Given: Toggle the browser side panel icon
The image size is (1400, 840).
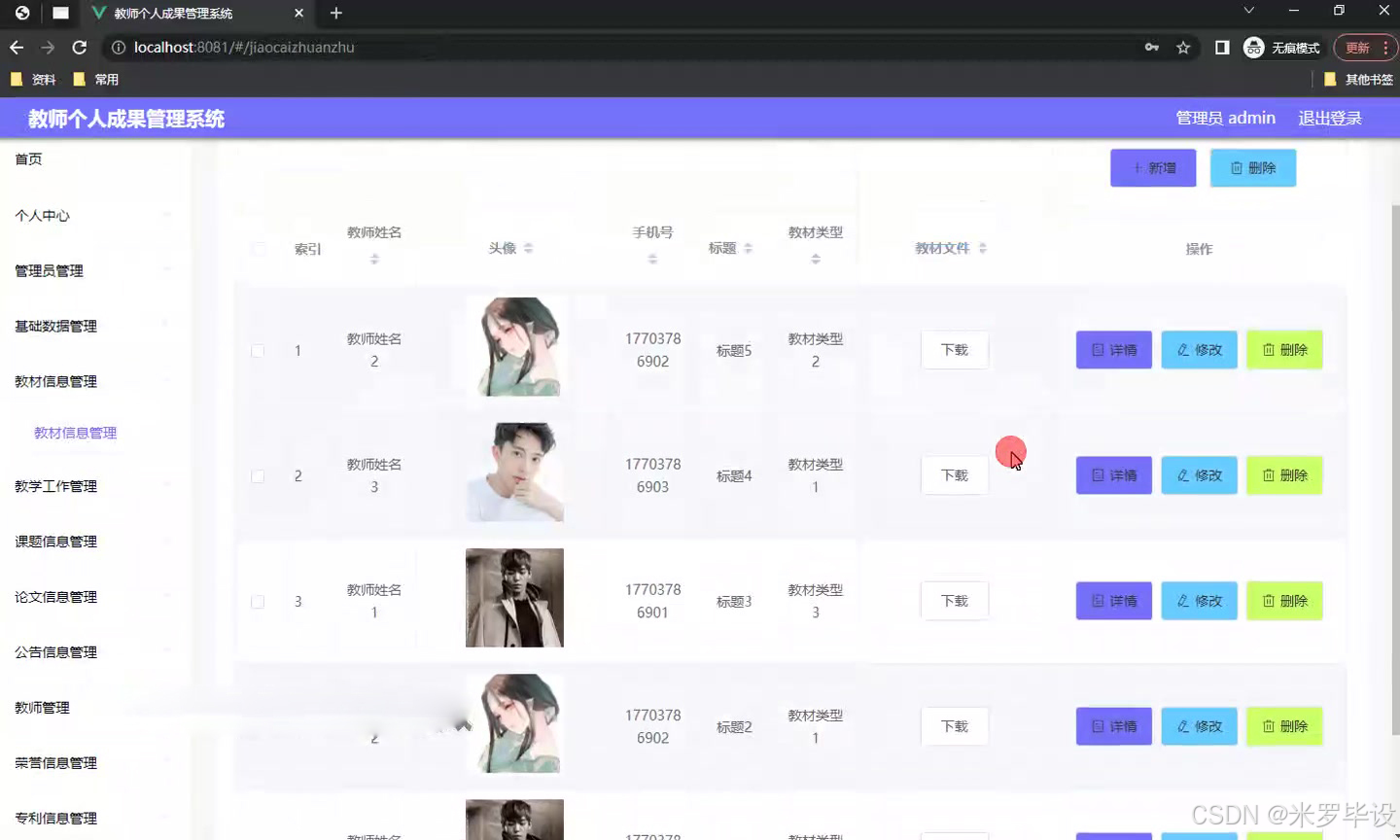Looking at the screenshot, I should coord(1222,47).
